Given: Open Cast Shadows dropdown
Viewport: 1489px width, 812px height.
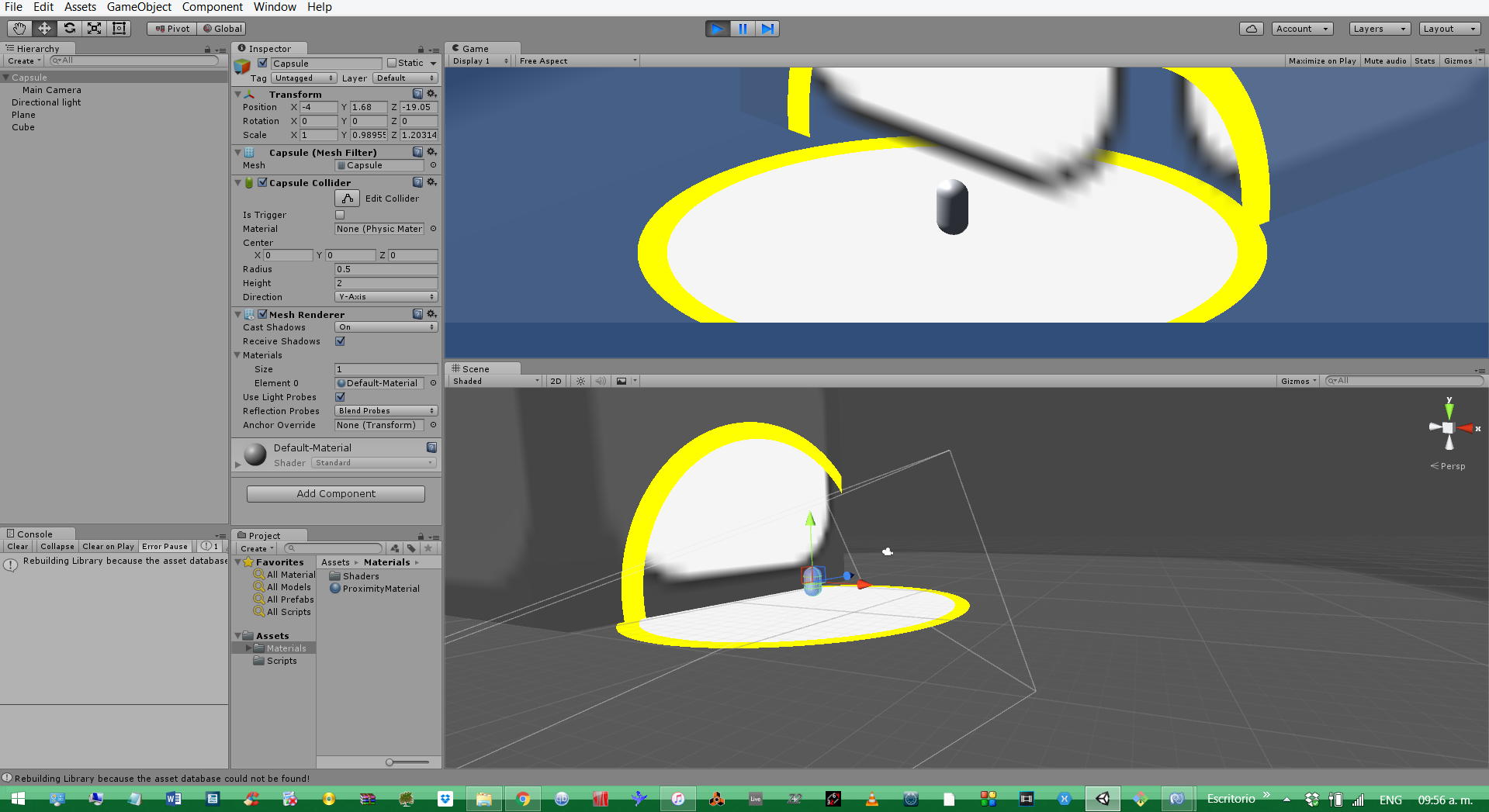Looking at the screenshot, I should (386, 327).
